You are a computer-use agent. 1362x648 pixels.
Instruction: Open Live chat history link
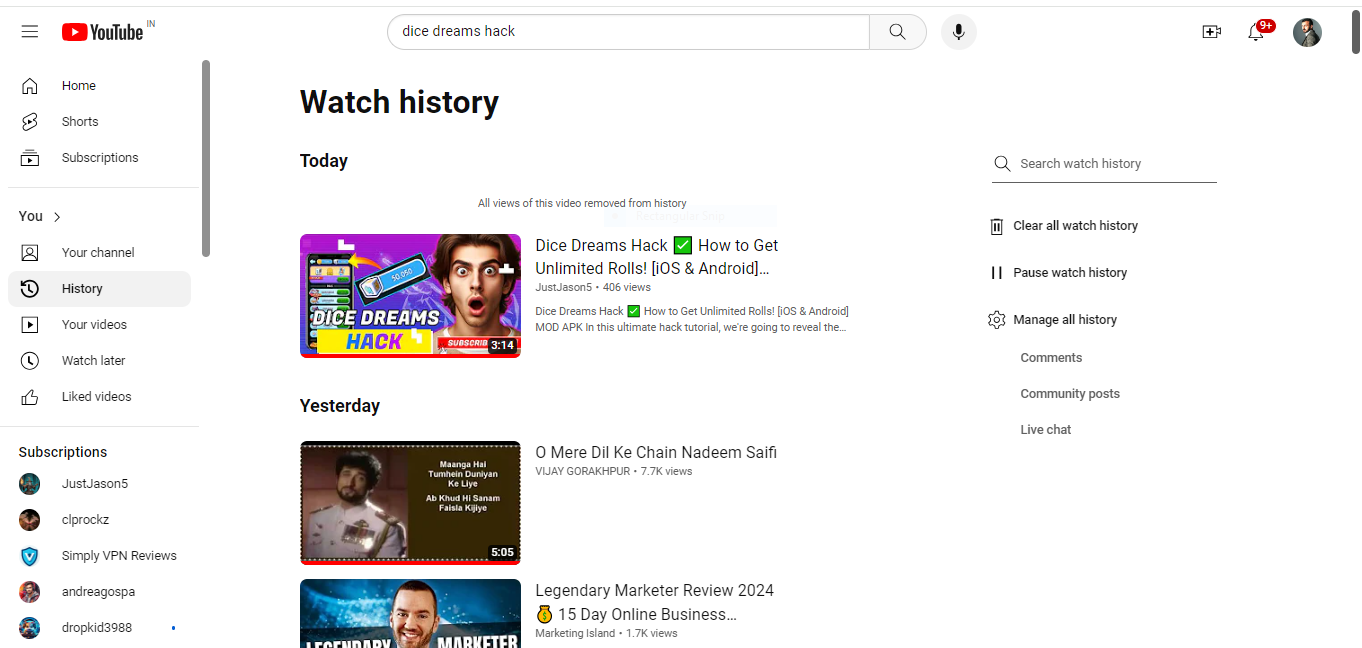point(1046,430)
